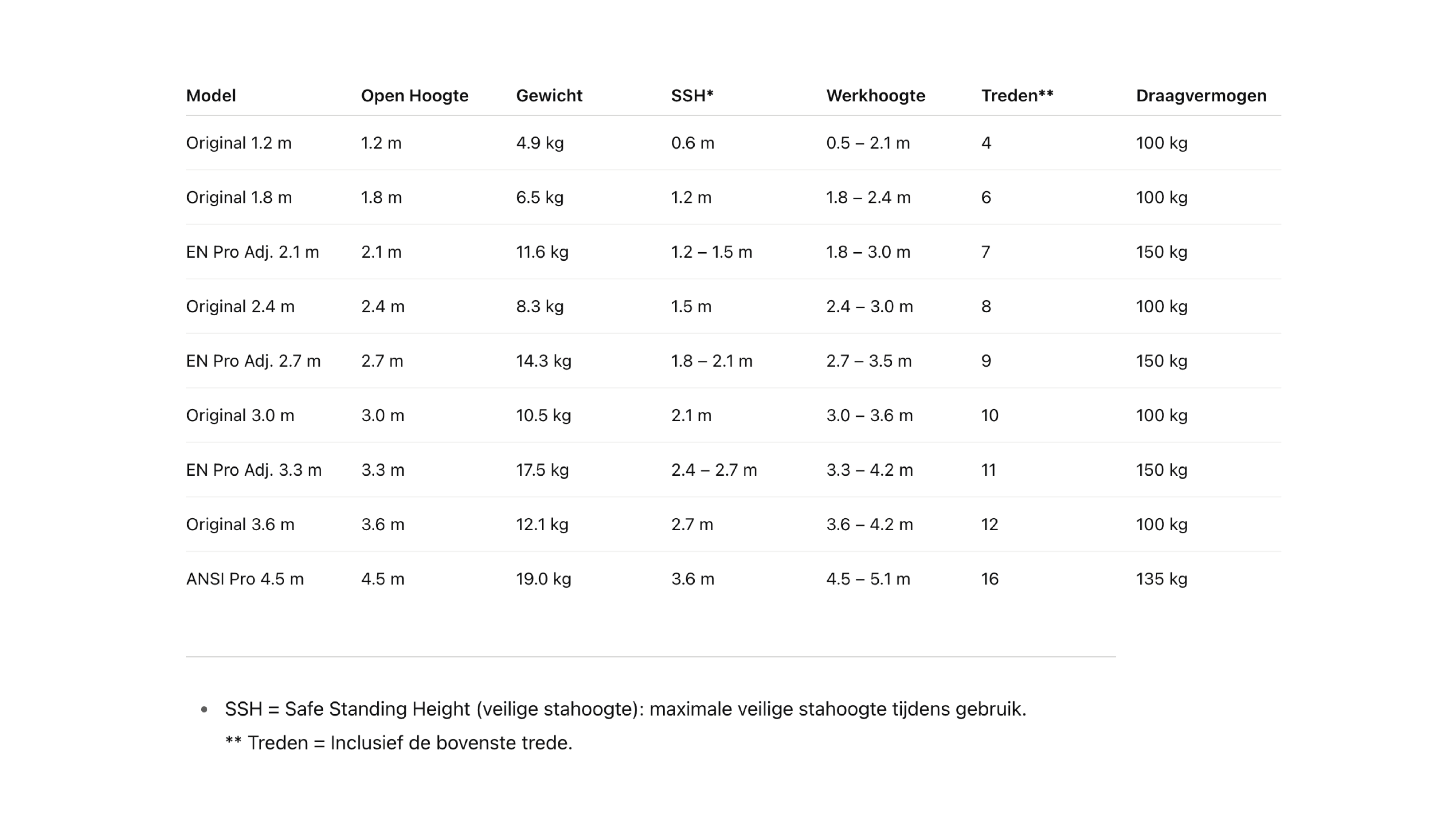Select the EN Pro Adj. 2.1 m row label
The height and width of the screenshot is (822, 1456).
click(x=252, y=252)
